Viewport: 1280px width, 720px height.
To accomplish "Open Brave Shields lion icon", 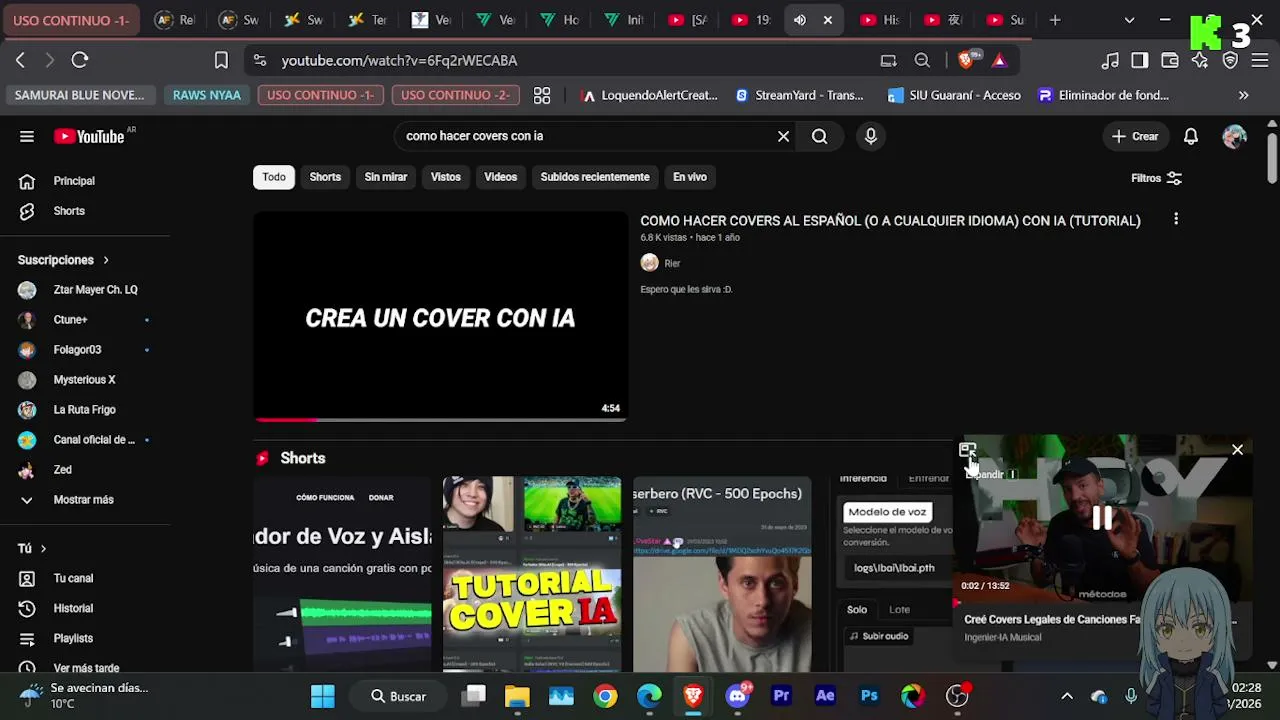I will click(x=967, y=60).
